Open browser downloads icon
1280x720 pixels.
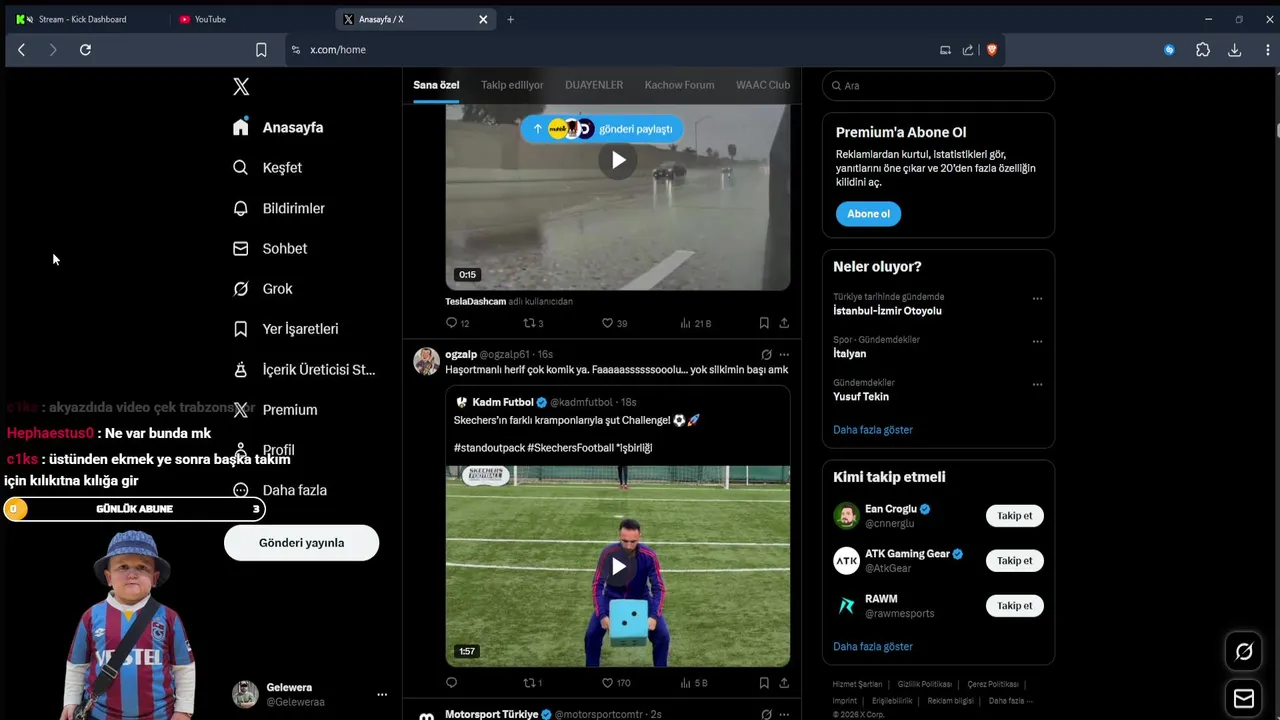(1234, 50)
